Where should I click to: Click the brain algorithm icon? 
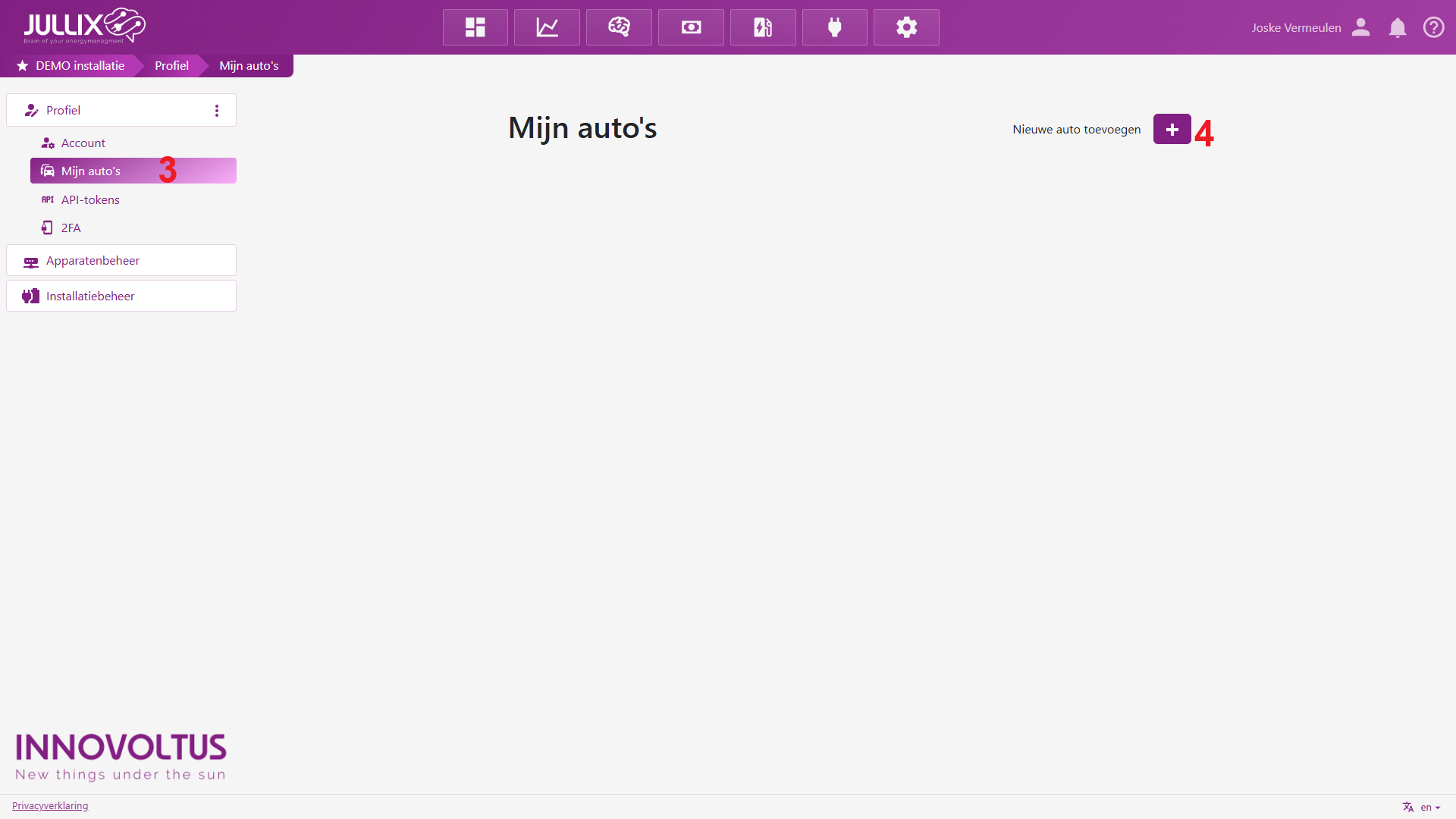click(x=619, y=27)
